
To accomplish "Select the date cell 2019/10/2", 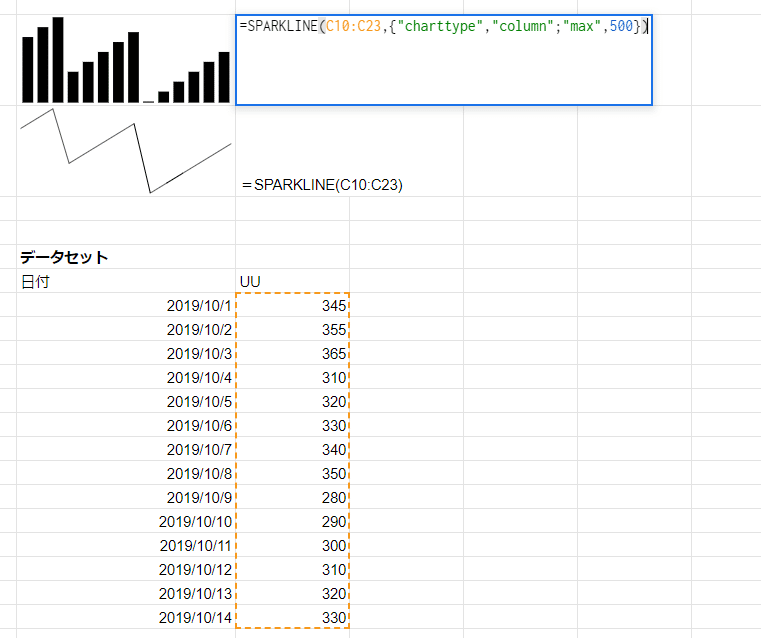I will (126, 329).
